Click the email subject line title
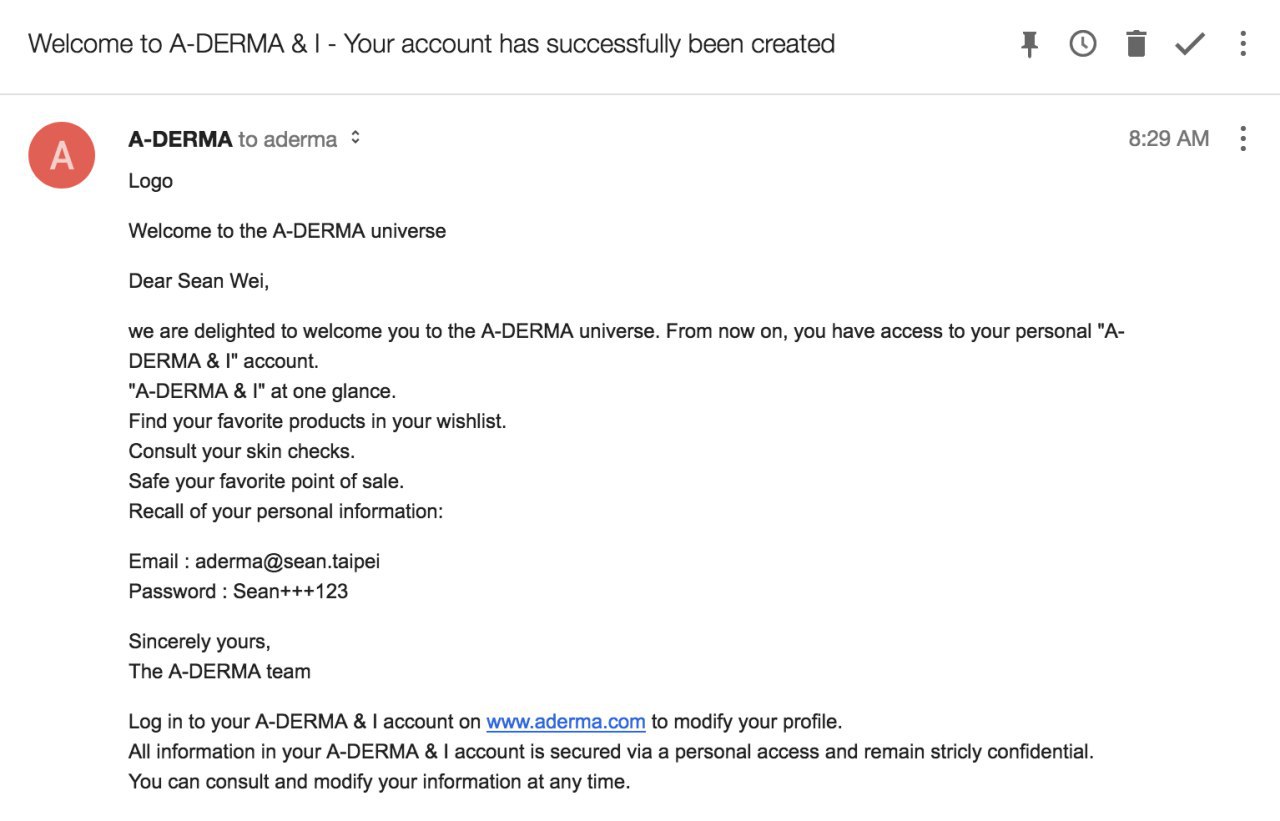 pos(432,44)
